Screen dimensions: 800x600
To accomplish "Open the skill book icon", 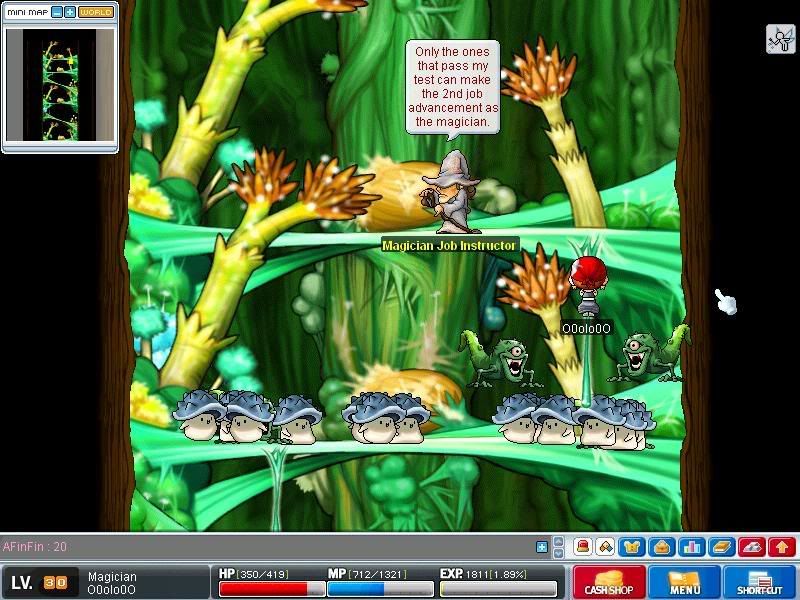I will coord(721,547).
